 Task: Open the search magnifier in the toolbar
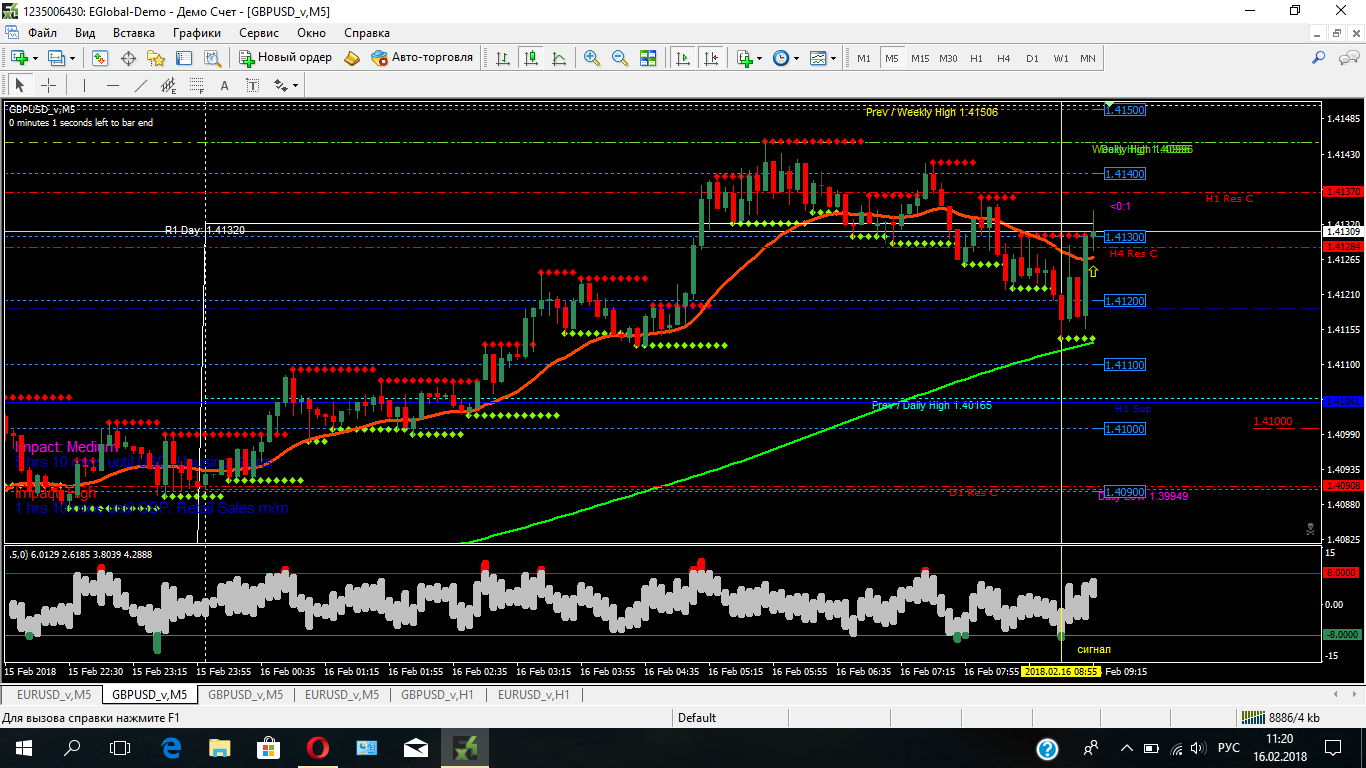(x=1318, y=58)
